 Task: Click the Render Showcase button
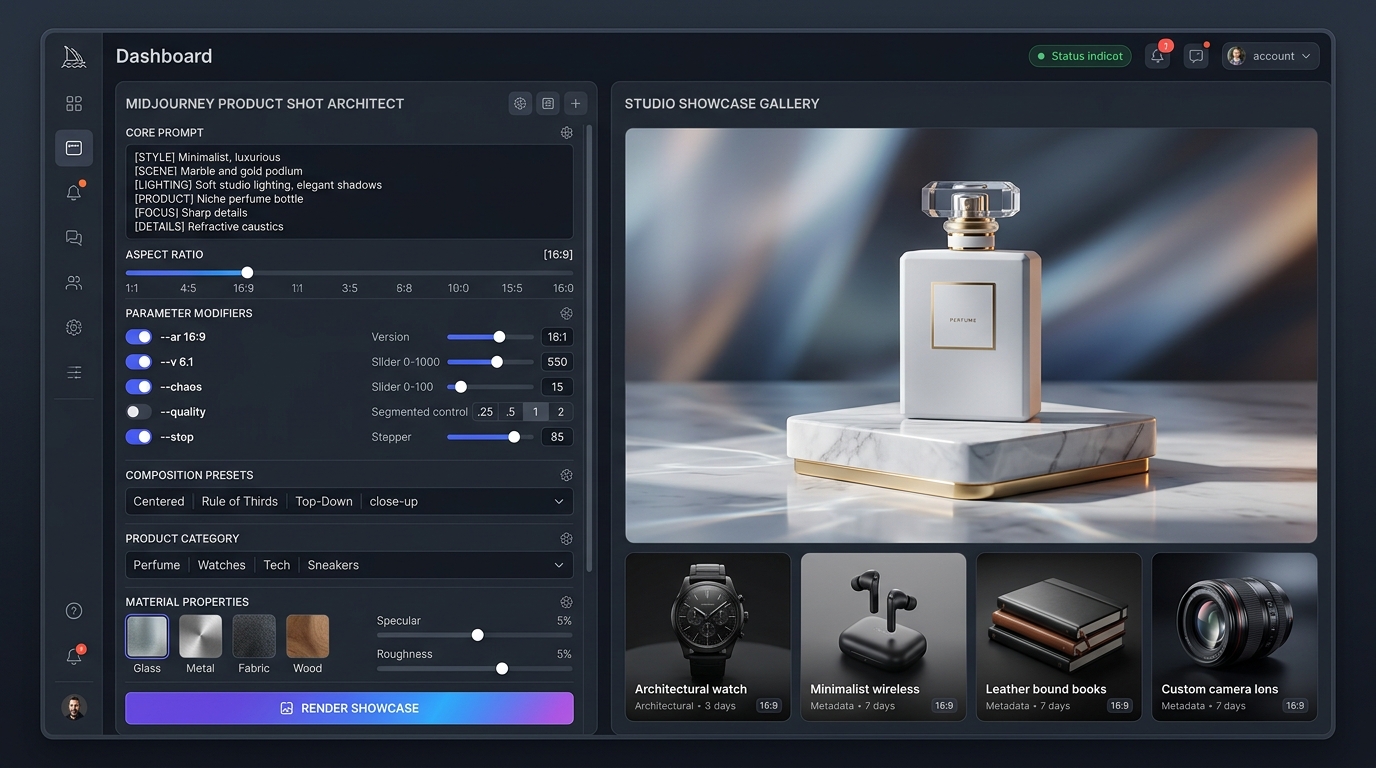(x=349, y=708)
